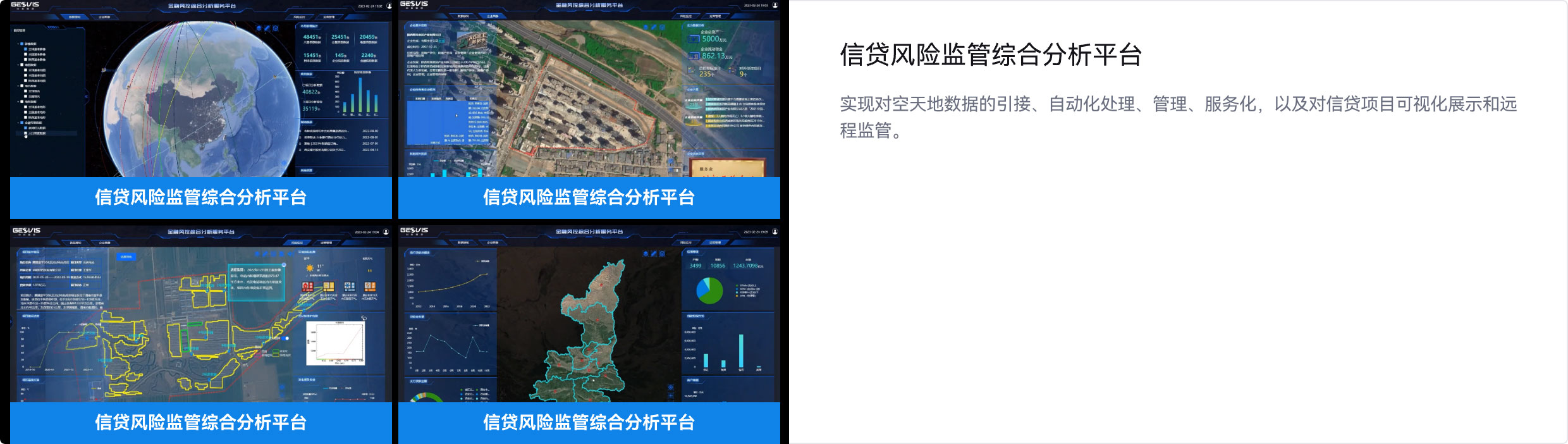Click the GEOVIS logo in the residential satellite screenshot

point(414,5)
